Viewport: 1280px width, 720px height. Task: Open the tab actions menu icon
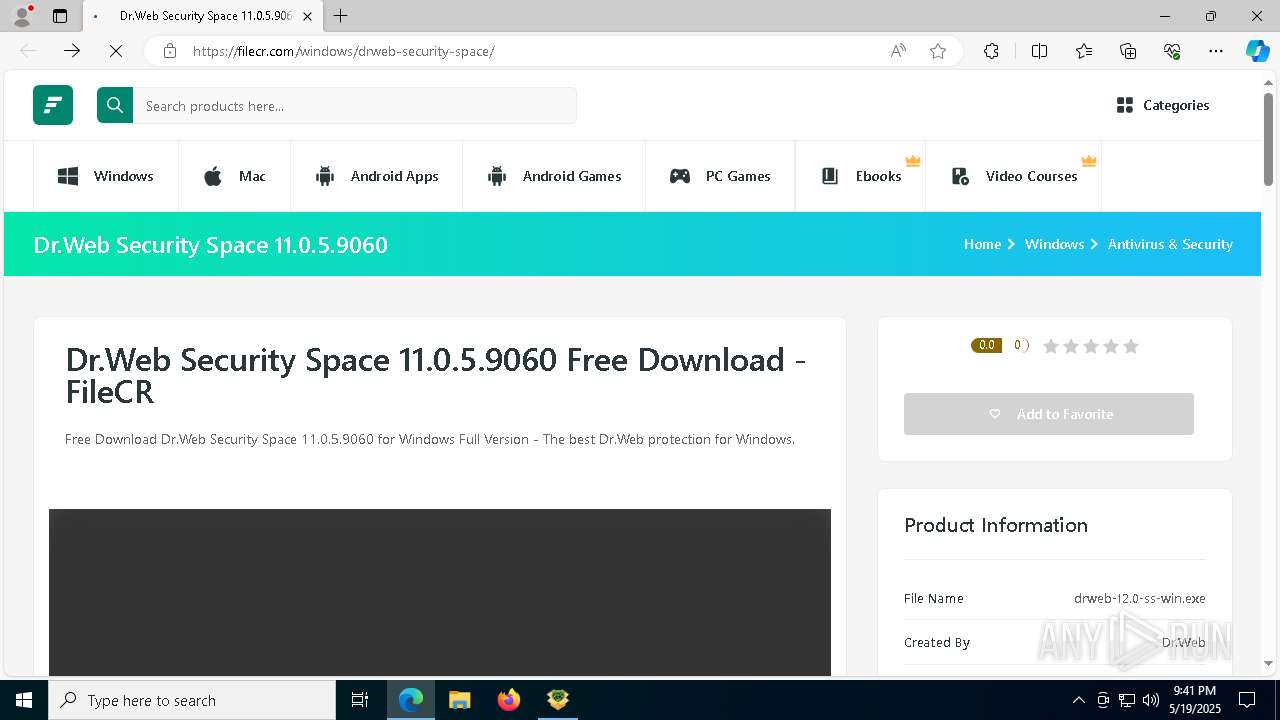coord(60,16)
